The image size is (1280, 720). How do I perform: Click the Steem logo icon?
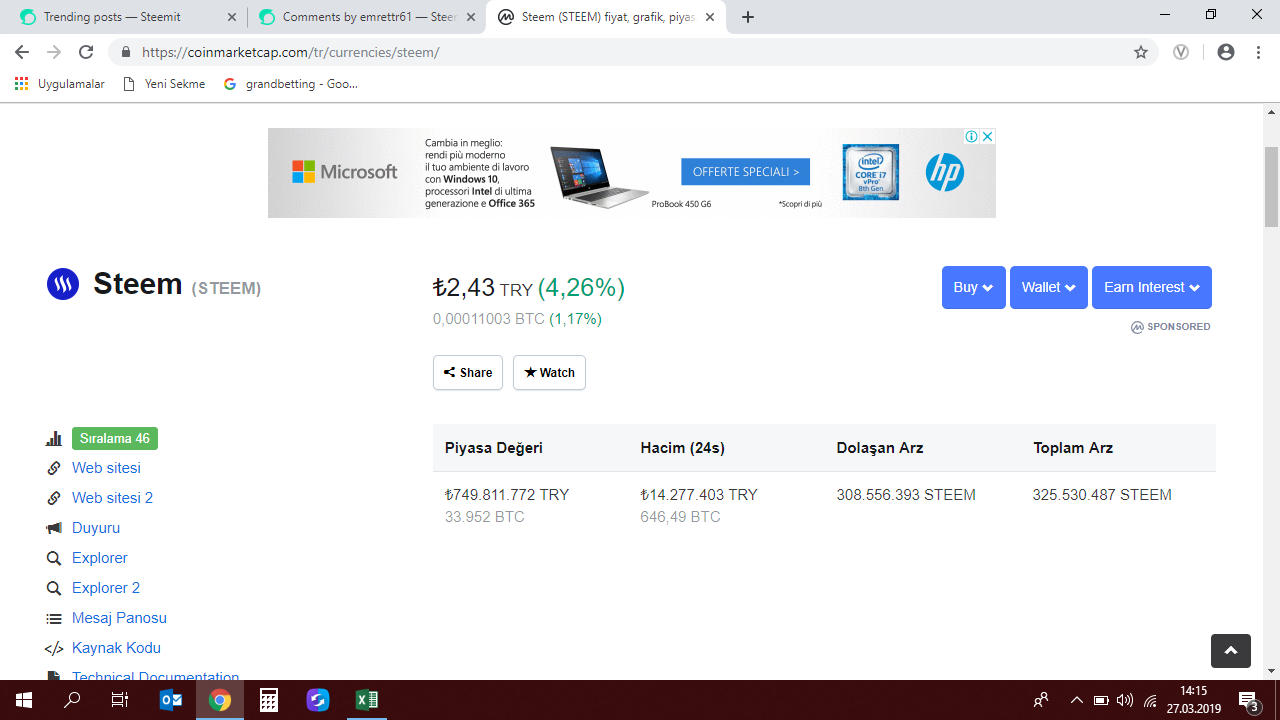tap(63, 284)
